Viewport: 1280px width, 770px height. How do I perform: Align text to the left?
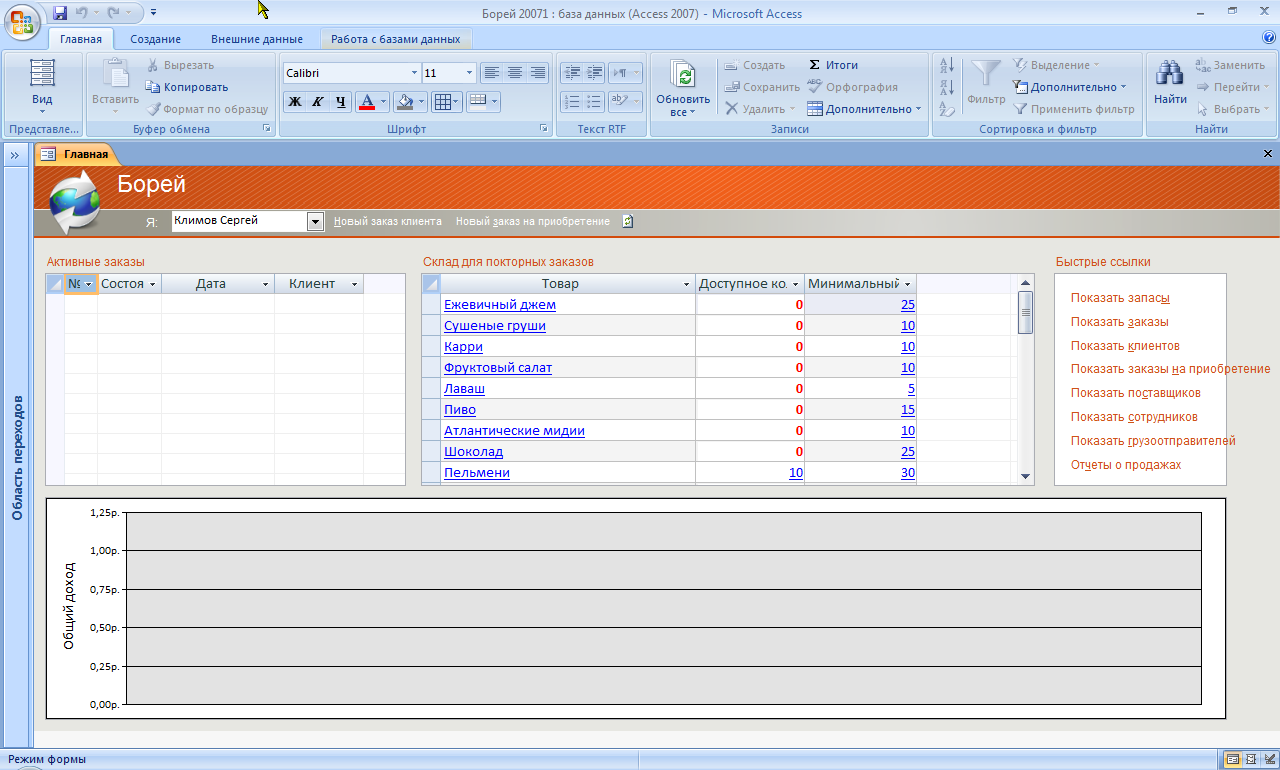[491, 72]
